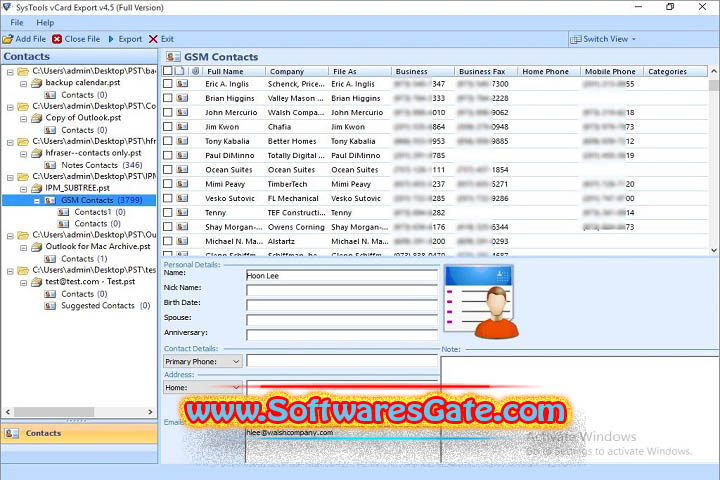Select the Contacts (1) folder in tree
Image resolution: width=720 pixels, height=480 pixels.
coord(84,259)
